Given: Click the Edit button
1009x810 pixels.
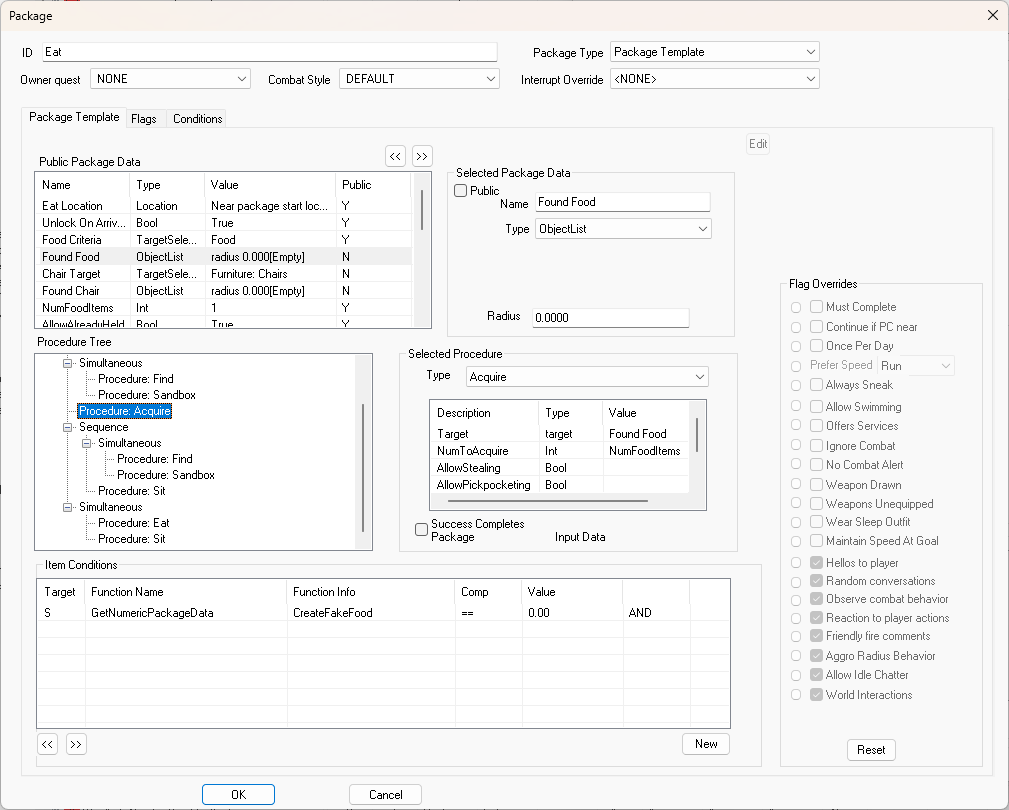Looking at the screenshot, I should (758, 143).
